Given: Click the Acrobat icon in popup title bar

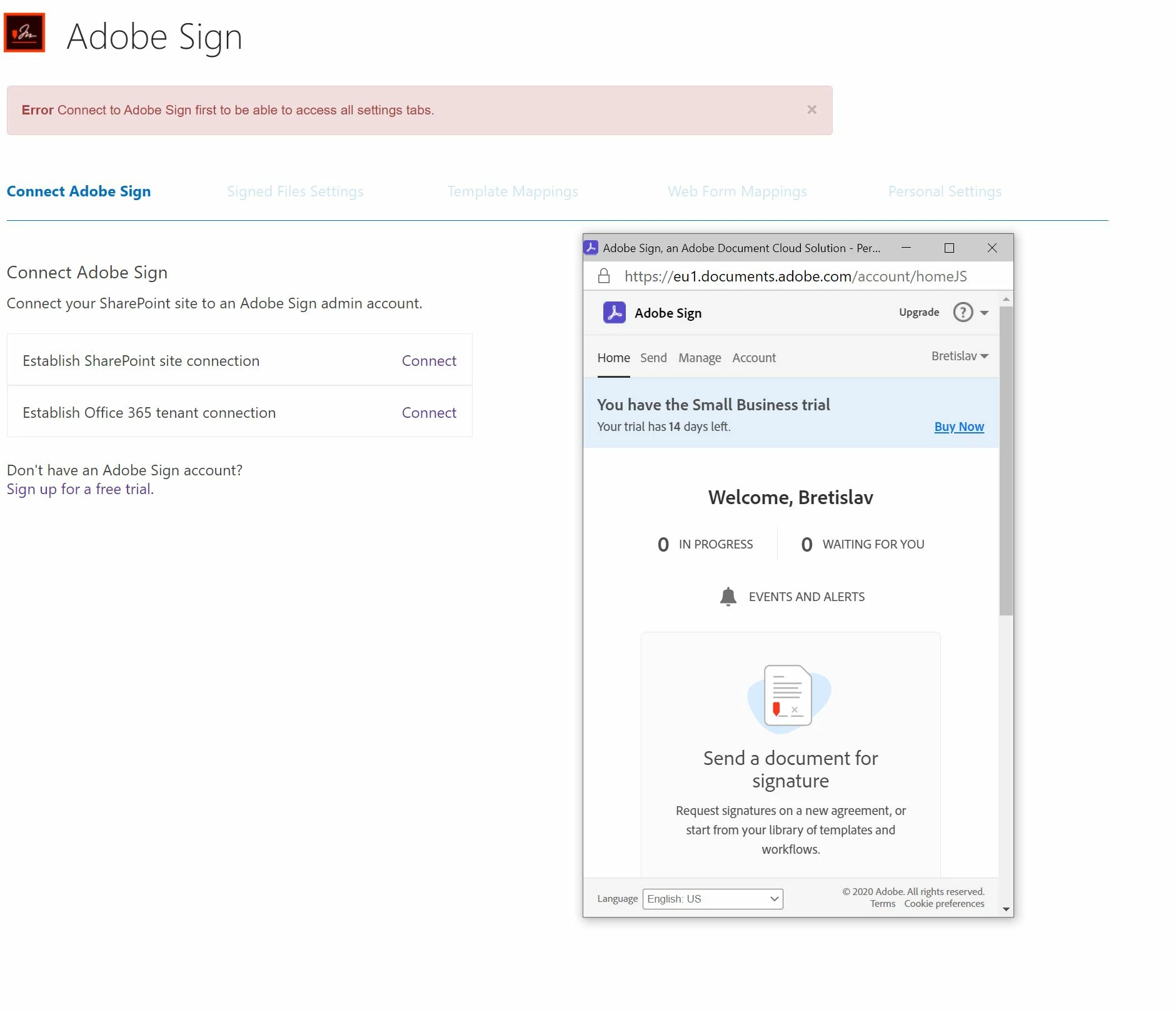Looking at the screenshot, I should tap(591, 248).
